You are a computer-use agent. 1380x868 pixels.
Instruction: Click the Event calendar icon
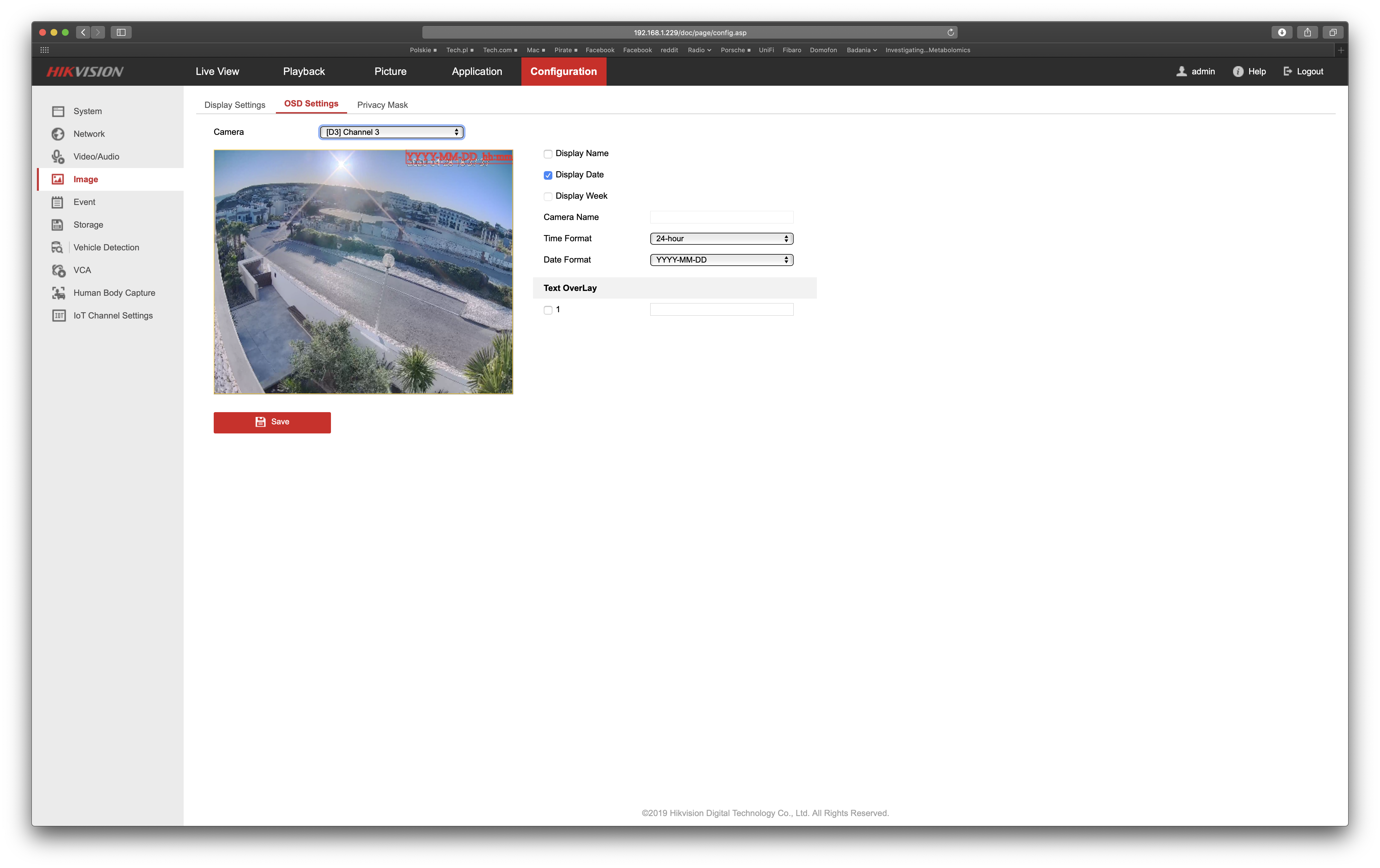click(58, 202)
